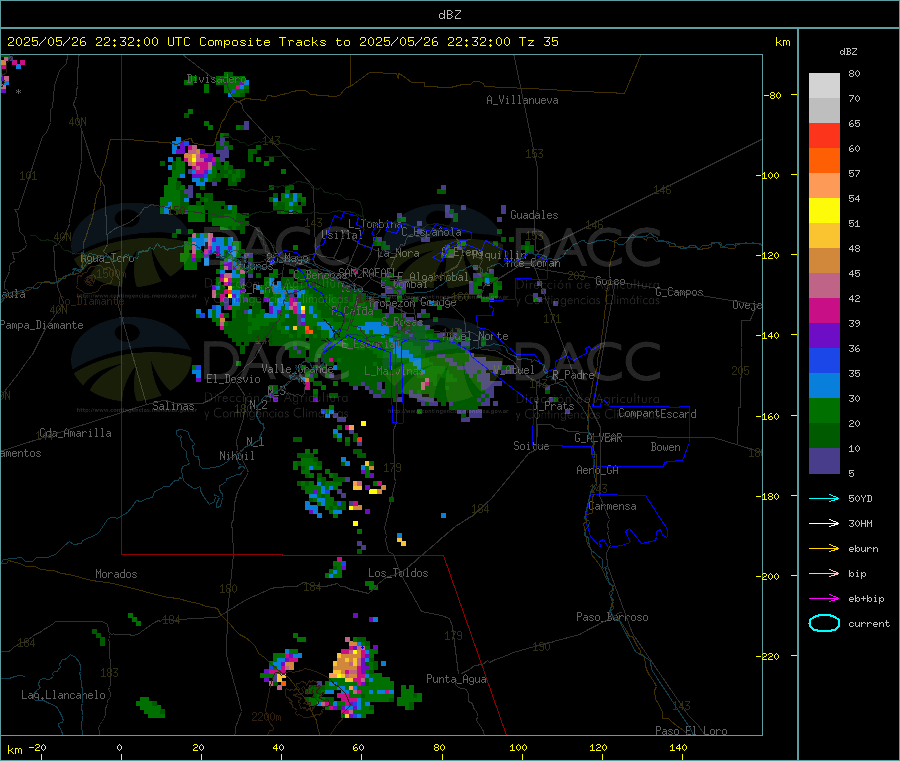
Task: Click the A_Villanueva place label
Action: click(x=522, y=100)
